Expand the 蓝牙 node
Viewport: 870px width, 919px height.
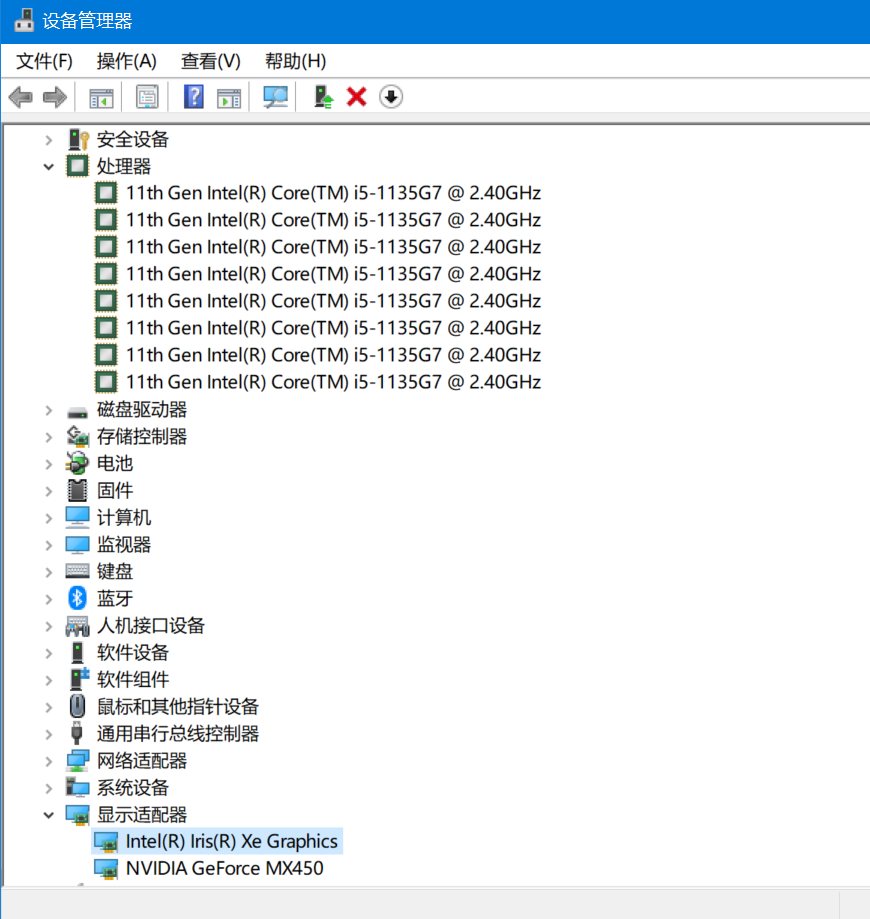click(x=49, y=599)
